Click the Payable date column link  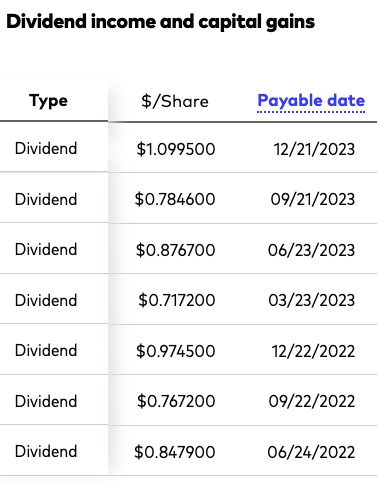[x=311, y=101]
